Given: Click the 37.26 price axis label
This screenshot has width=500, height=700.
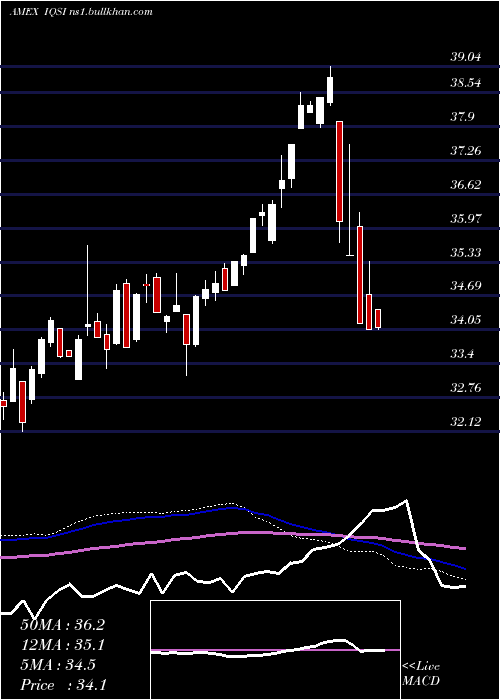Looking at the screenshot, I should pos(466,151).
